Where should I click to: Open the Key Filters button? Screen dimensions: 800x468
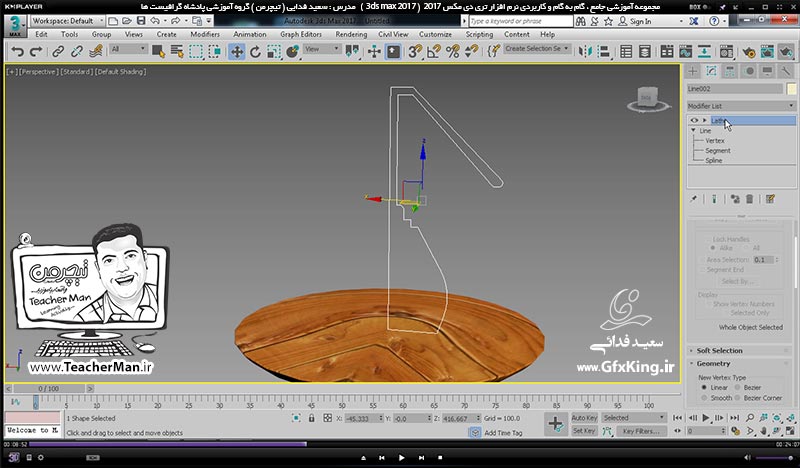tap(641, 431)
